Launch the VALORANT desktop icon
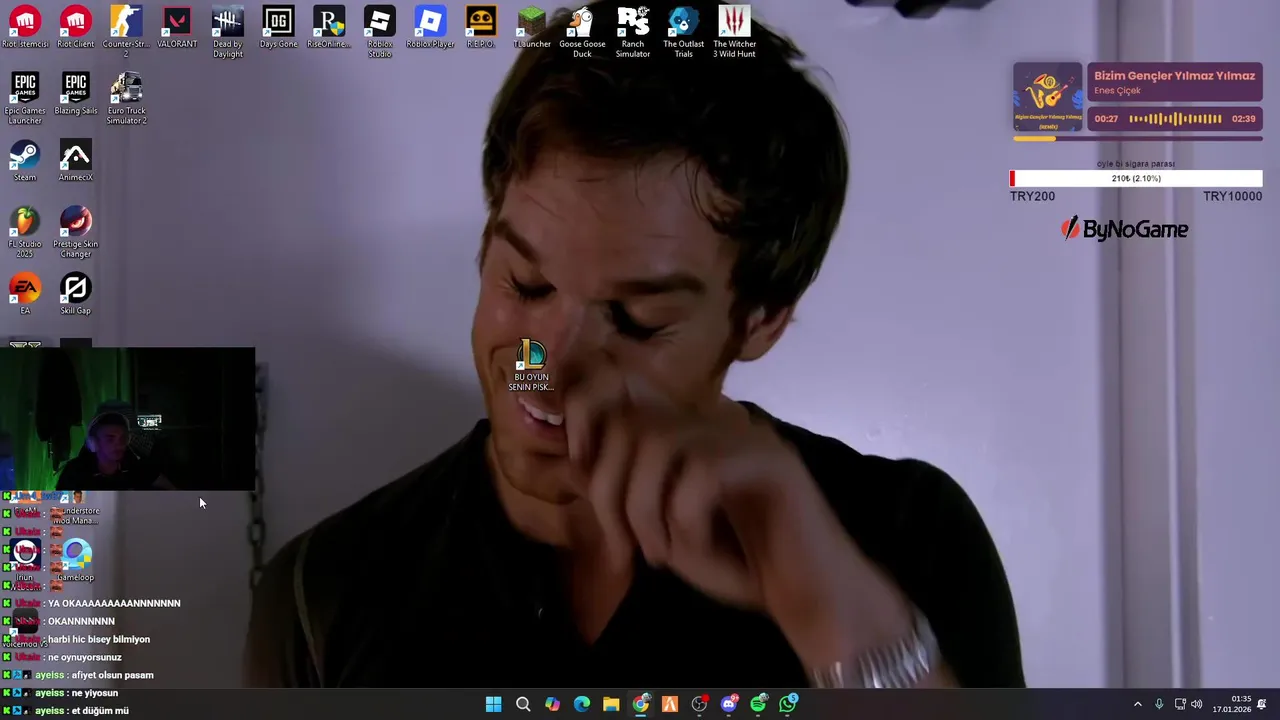Screen dimensions: 1280x720 click(x=177, y=27)
